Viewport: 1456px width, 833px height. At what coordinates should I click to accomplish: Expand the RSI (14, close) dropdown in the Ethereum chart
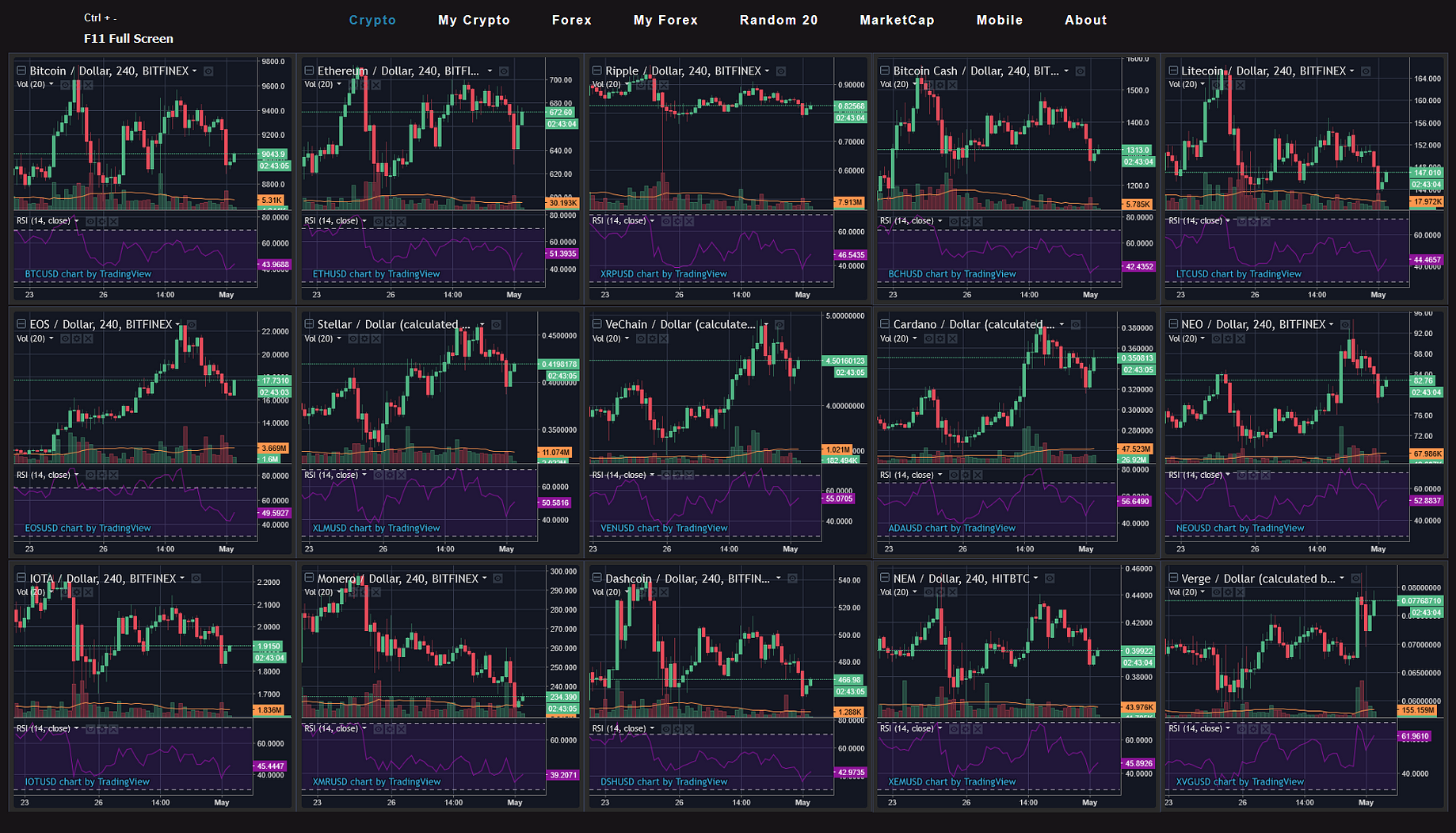point(364,221)
